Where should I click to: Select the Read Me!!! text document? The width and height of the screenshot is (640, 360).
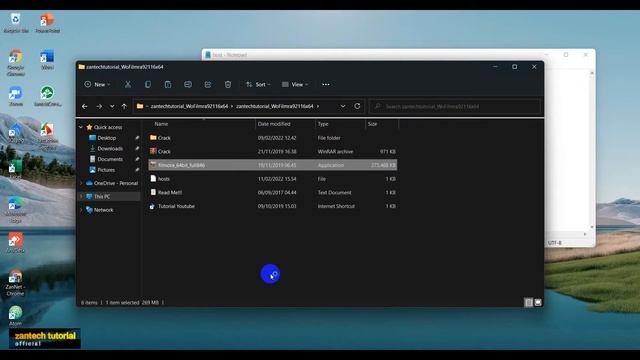pyautogui.click(x=273, y=193)
